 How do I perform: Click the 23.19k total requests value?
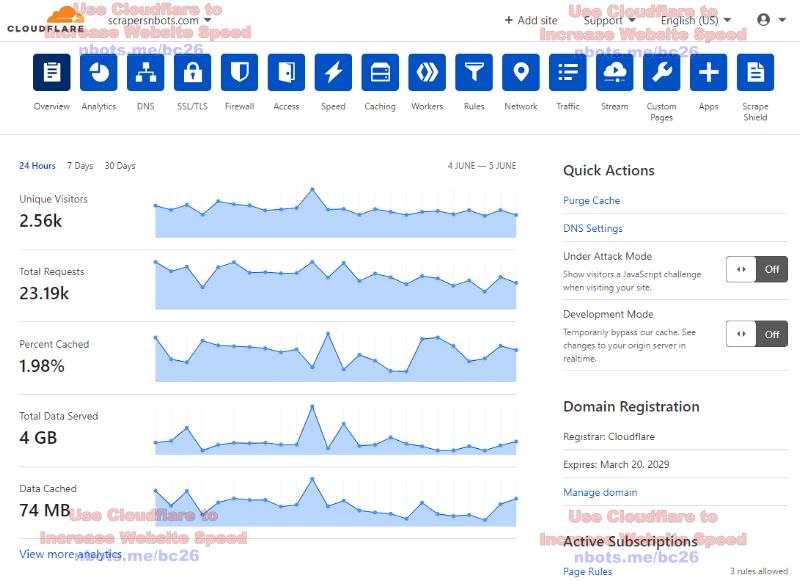tap(44, 293)
